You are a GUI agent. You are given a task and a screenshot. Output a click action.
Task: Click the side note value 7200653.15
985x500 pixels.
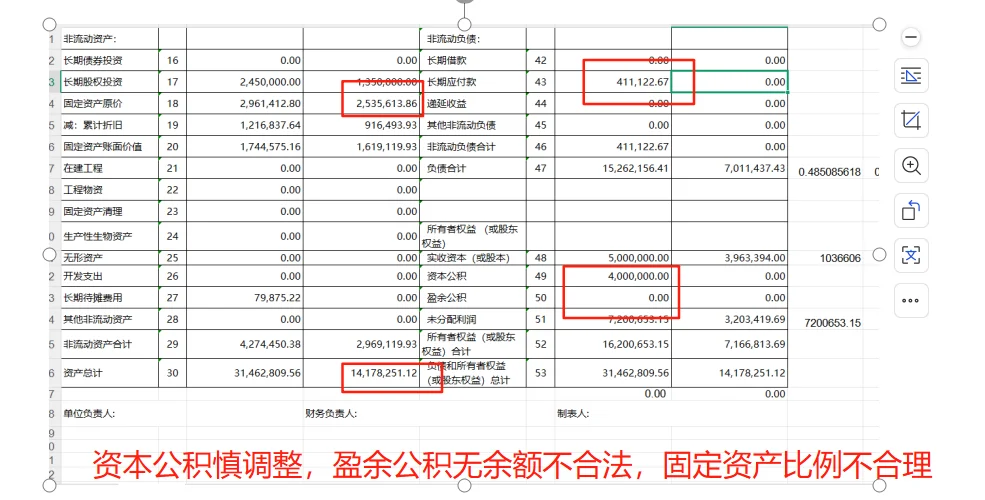tap(833, 323)
